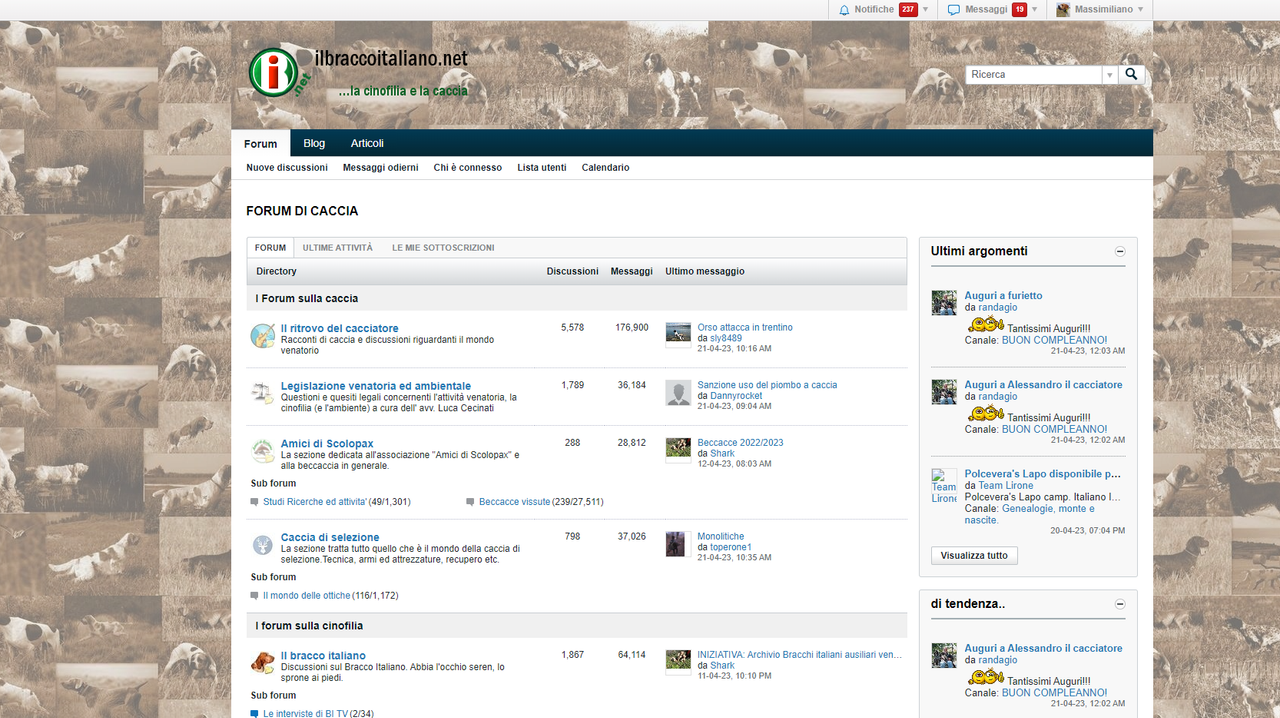
Task: Open Studi Ricerche ed attivita' sub forum
Action: pyautogui.click(x=315, y=502)
